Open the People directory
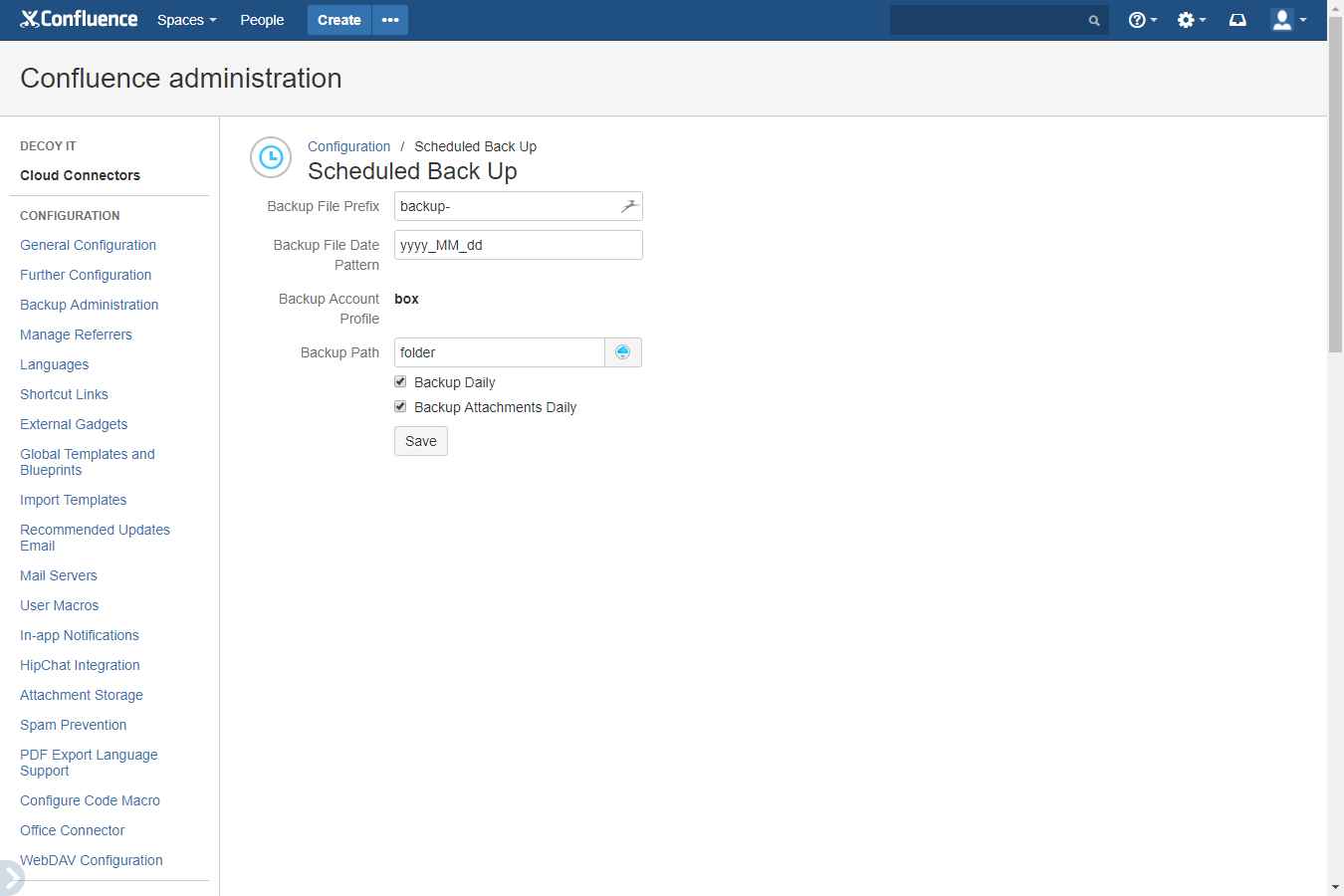1344x896 pixels. pyautogui.click(x=262, y=20)
